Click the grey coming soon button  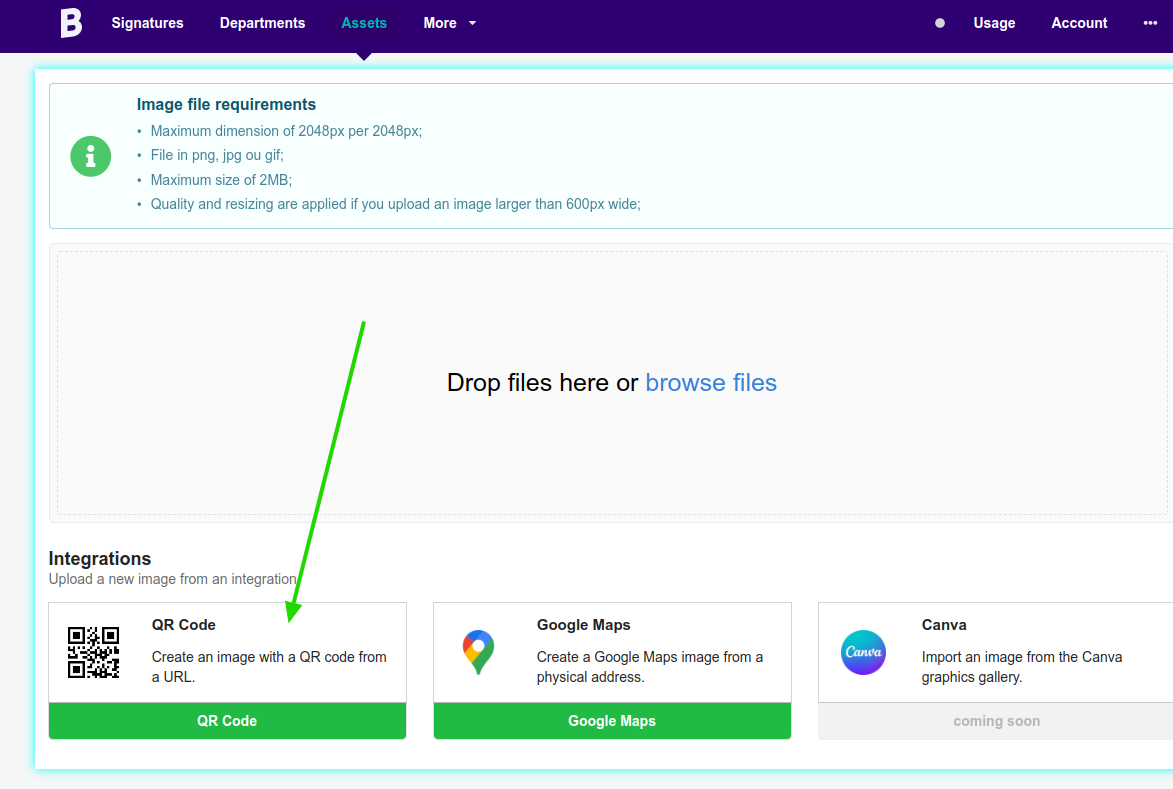[996, 721]
